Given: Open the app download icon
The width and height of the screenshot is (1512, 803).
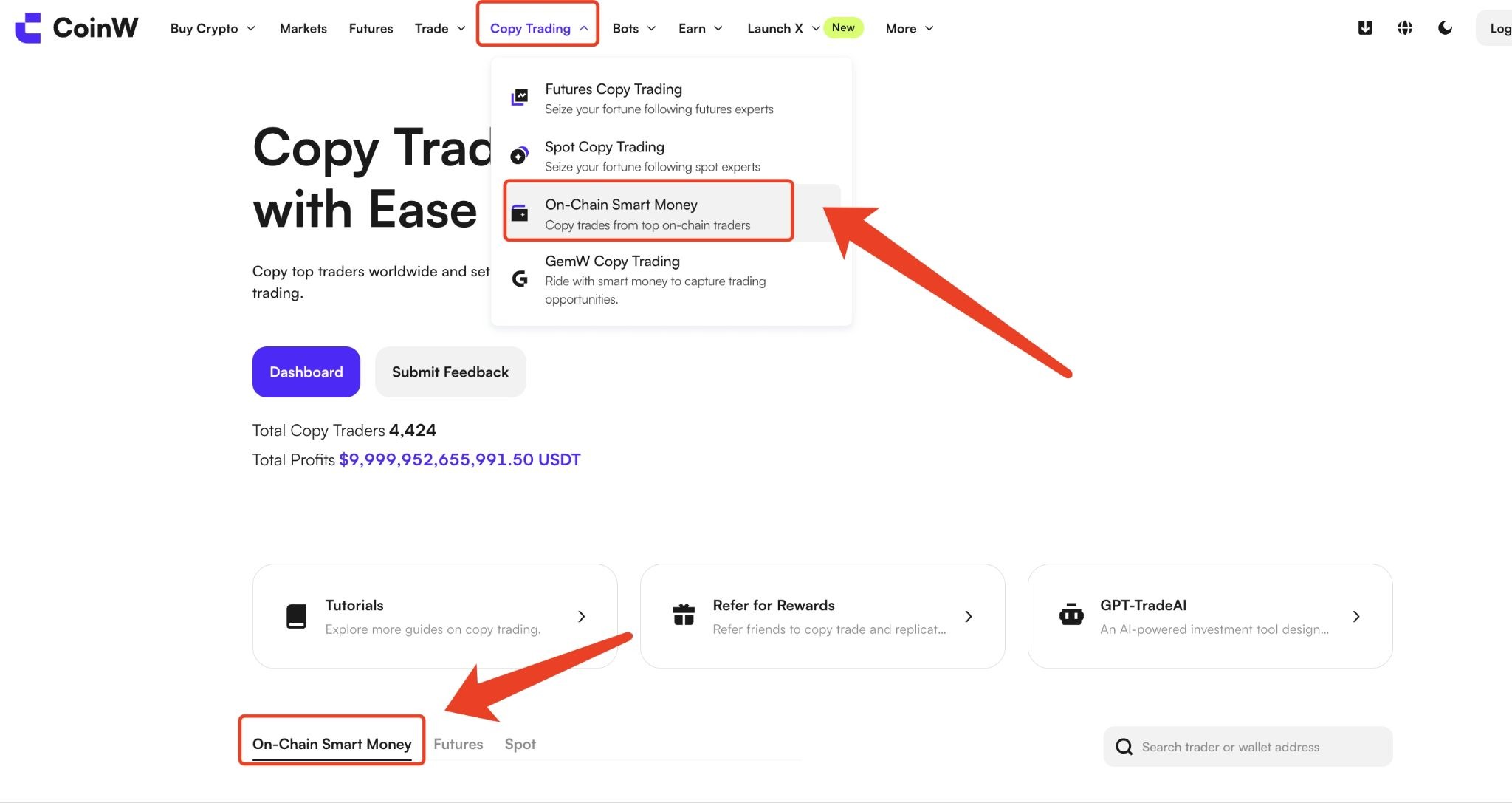Looking at the screenshot, I should point(1365,28).
